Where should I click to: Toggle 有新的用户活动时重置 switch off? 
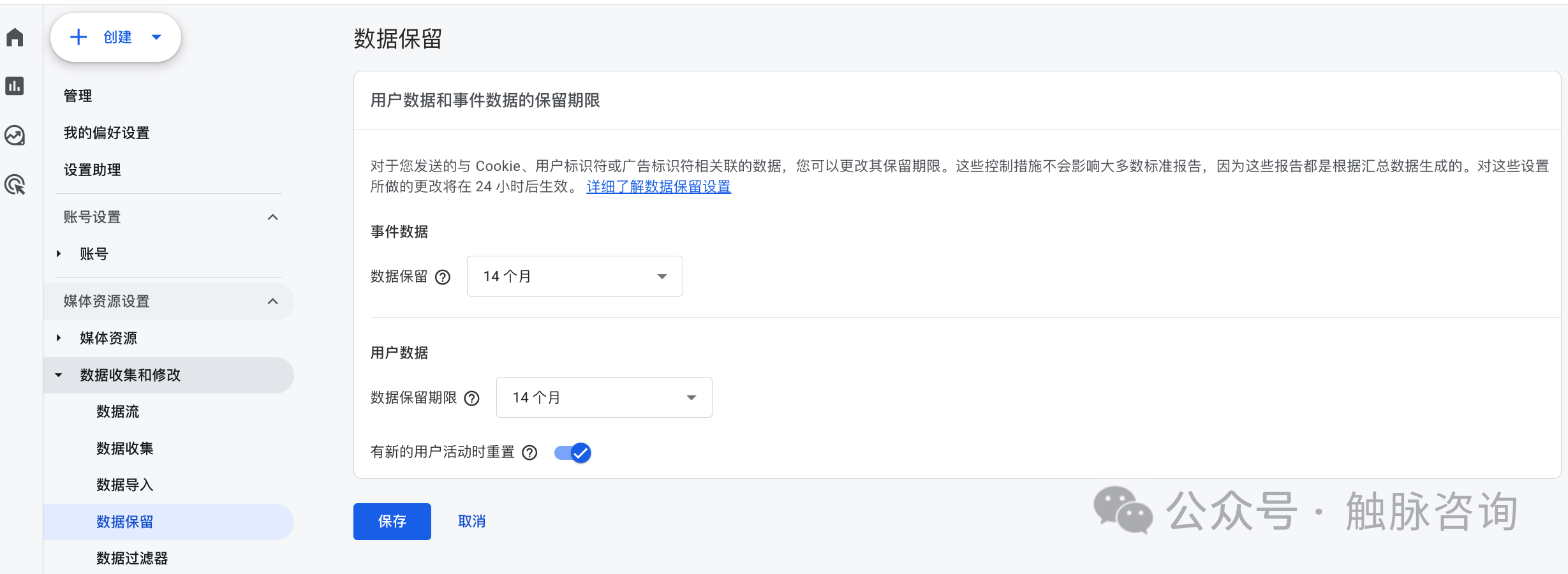(x=573, y=453)
